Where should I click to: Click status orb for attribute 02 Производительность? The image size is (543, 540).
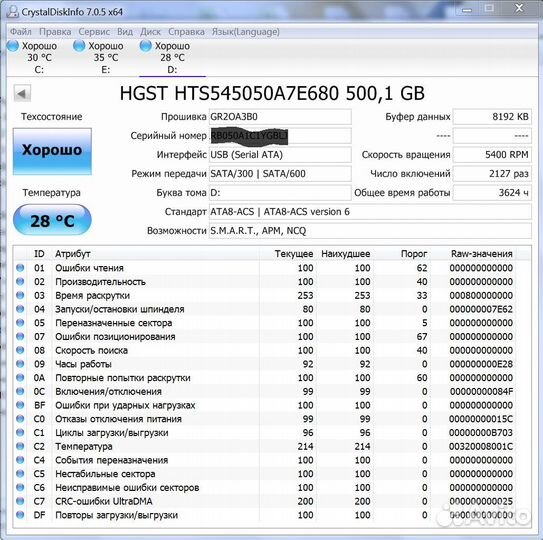(x=20, y=282)
